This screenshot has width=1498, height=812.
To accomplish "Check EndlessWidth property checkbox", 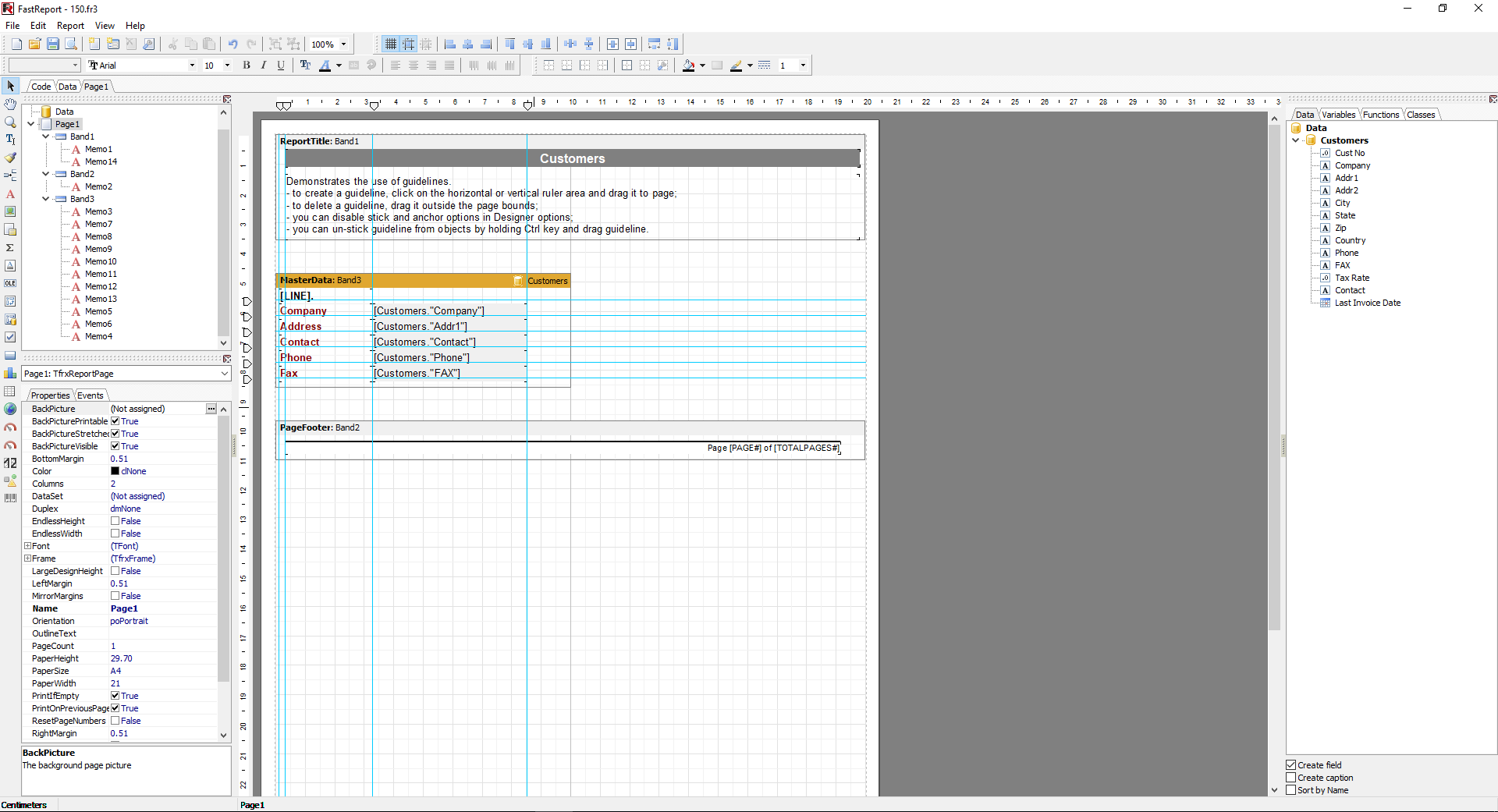I will (115, 534).
